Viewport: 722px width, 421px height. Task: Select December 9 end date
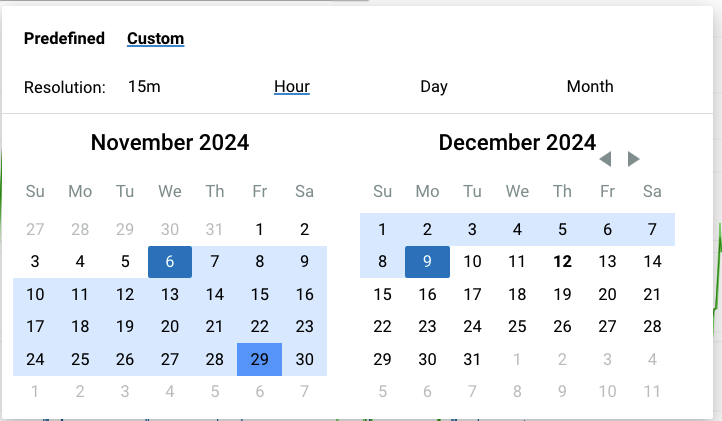[x=427, y=262]
